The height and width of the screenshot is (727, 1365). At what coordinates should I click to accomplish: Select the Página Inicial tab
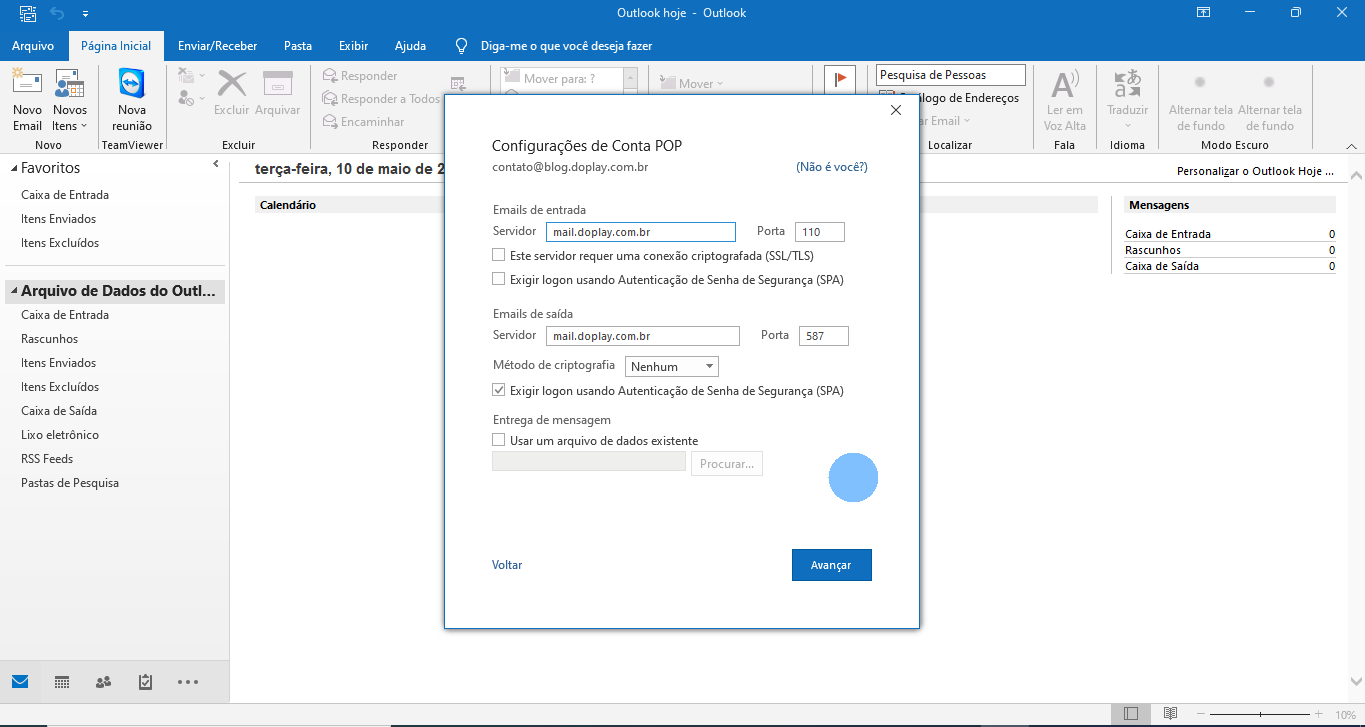coord(116,46)
